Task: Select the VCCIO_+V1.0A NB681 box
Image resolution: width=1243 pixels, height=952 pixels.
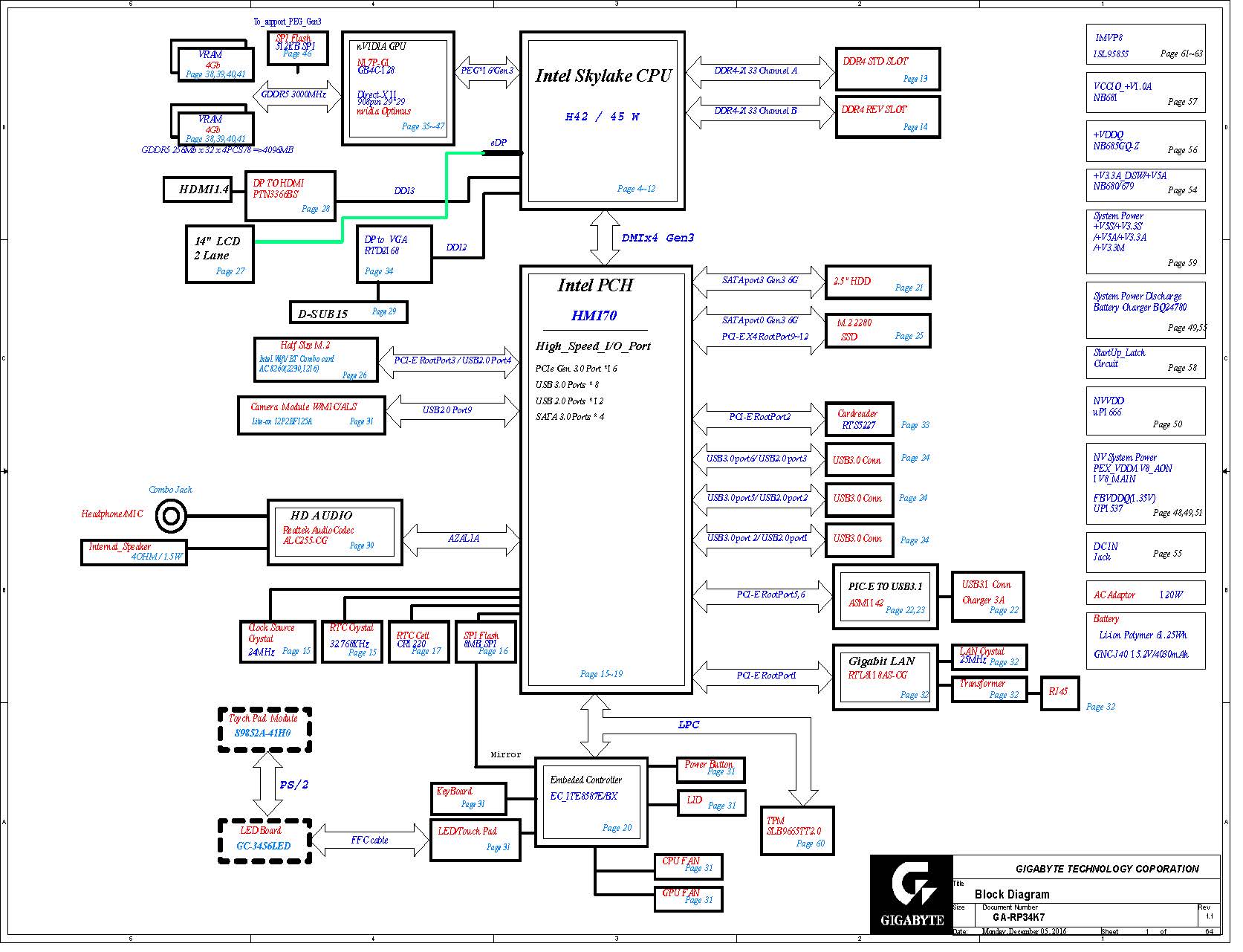Action: coord(1145,92)
